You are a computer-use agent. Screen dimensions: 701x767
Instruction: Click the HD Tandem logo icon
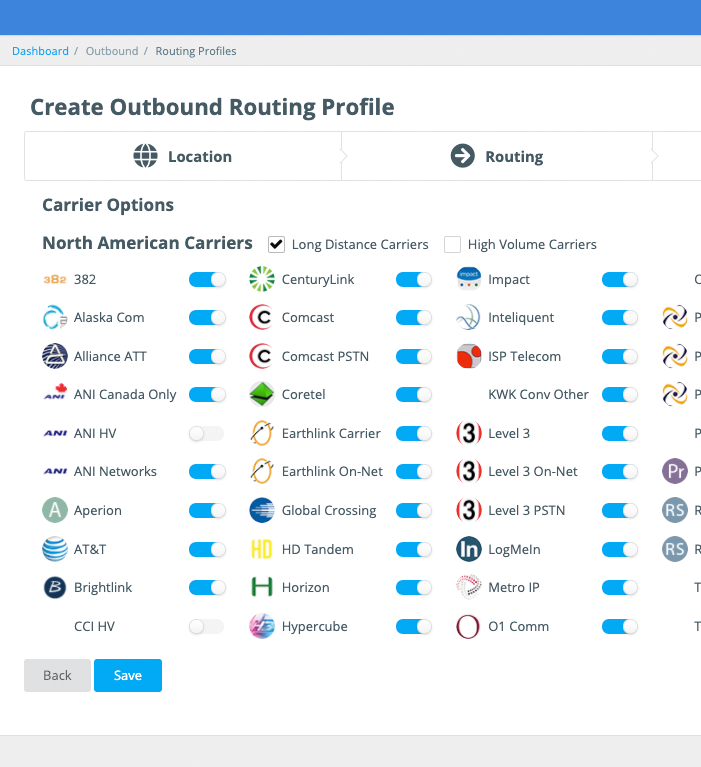pos(262,549)
